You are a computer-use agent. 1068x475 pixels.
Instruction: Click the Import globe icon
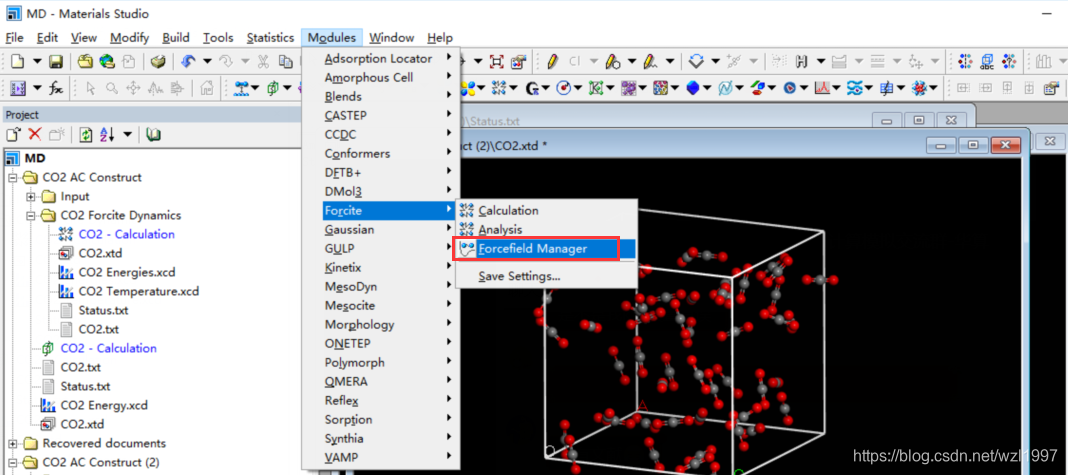(x=107, y=61)
